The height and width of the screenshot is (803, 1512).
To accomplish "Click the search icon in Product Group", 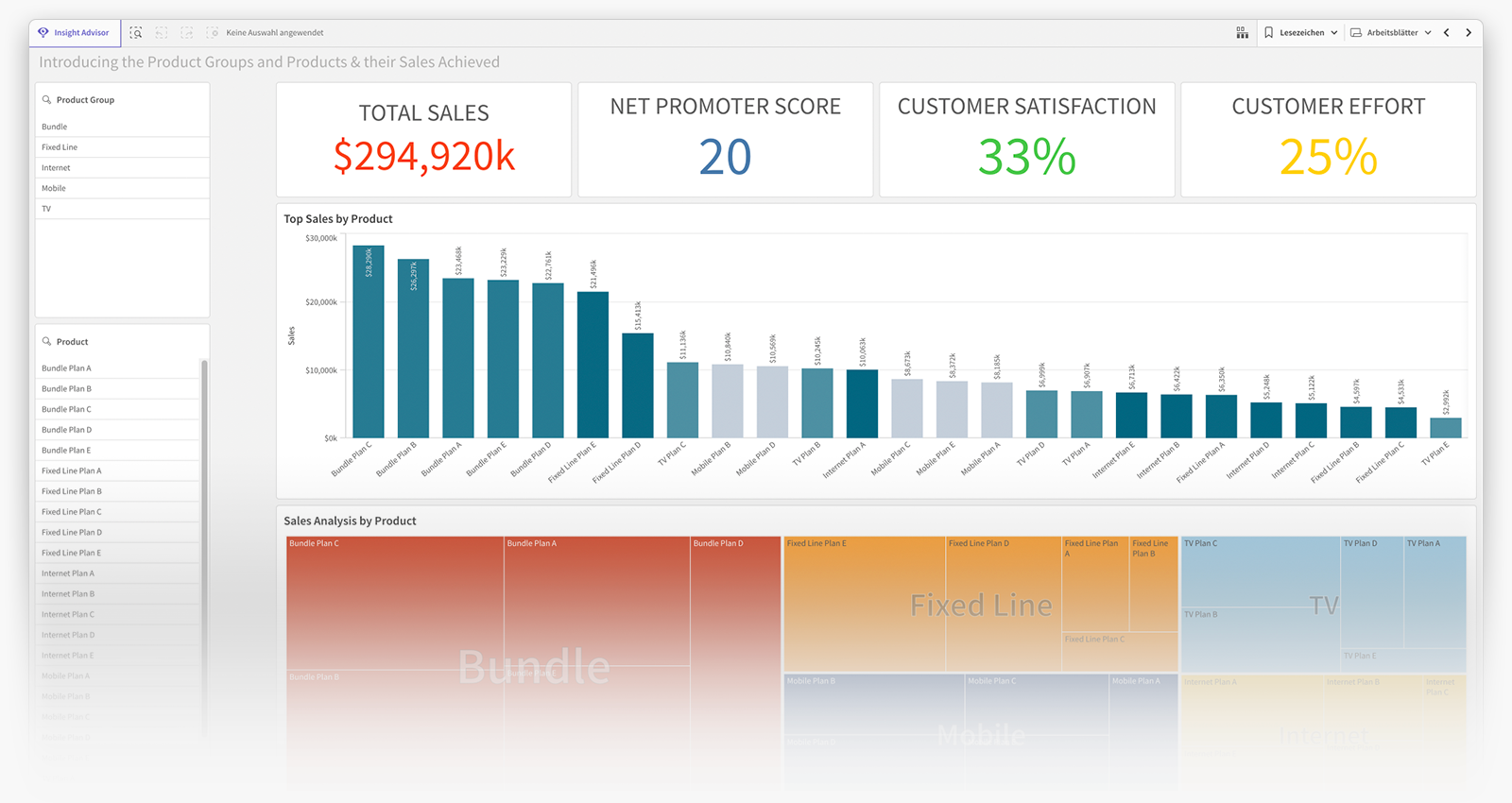I will [46, 100].
